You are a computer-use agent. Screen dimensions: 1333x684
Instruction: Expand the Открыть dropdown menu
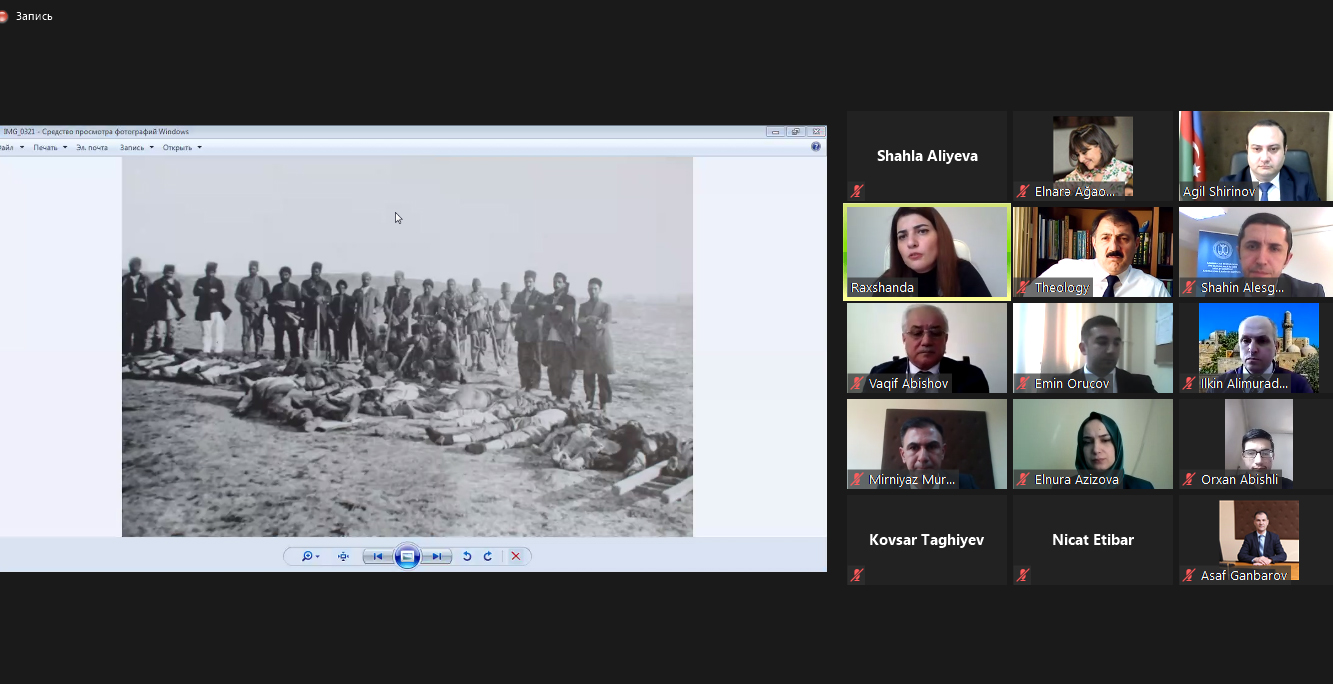click(182, 147)
